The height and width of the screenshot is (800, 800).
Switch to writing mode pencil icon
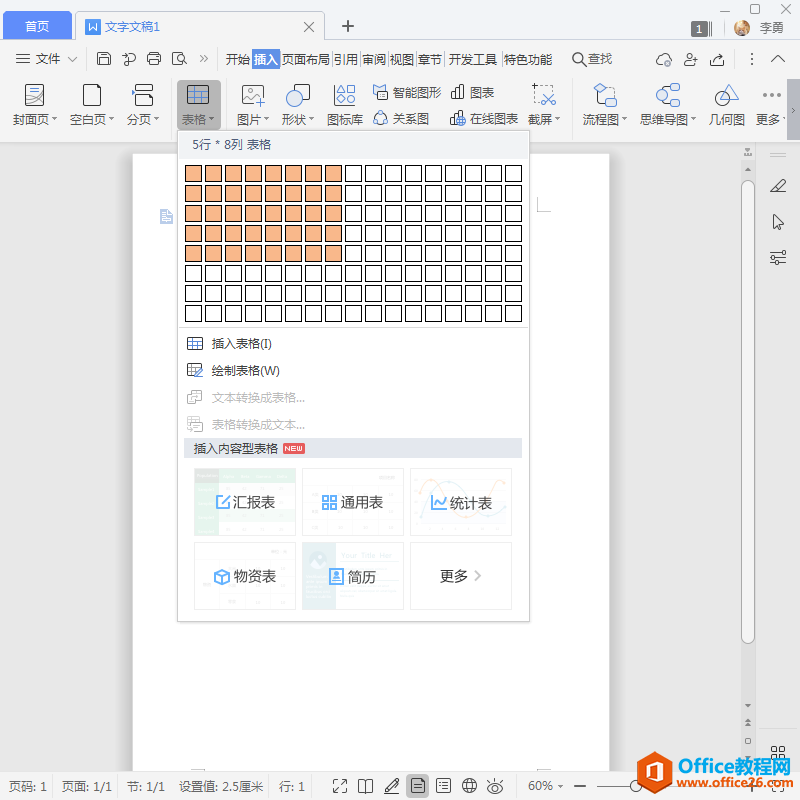click(391, 786)
